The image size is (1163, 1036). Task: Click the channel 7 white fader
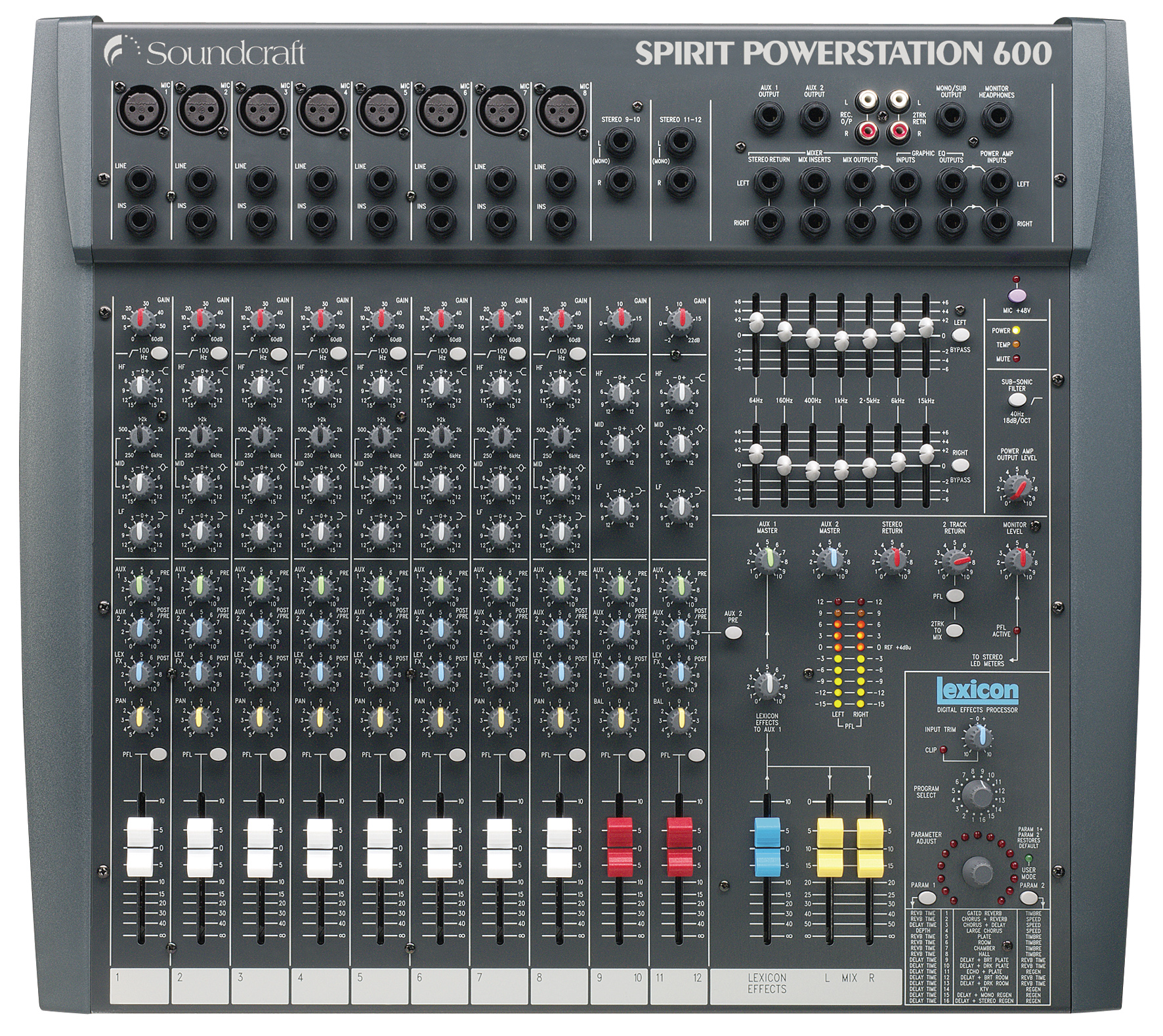pyautogui.click(x=499, y=847)
